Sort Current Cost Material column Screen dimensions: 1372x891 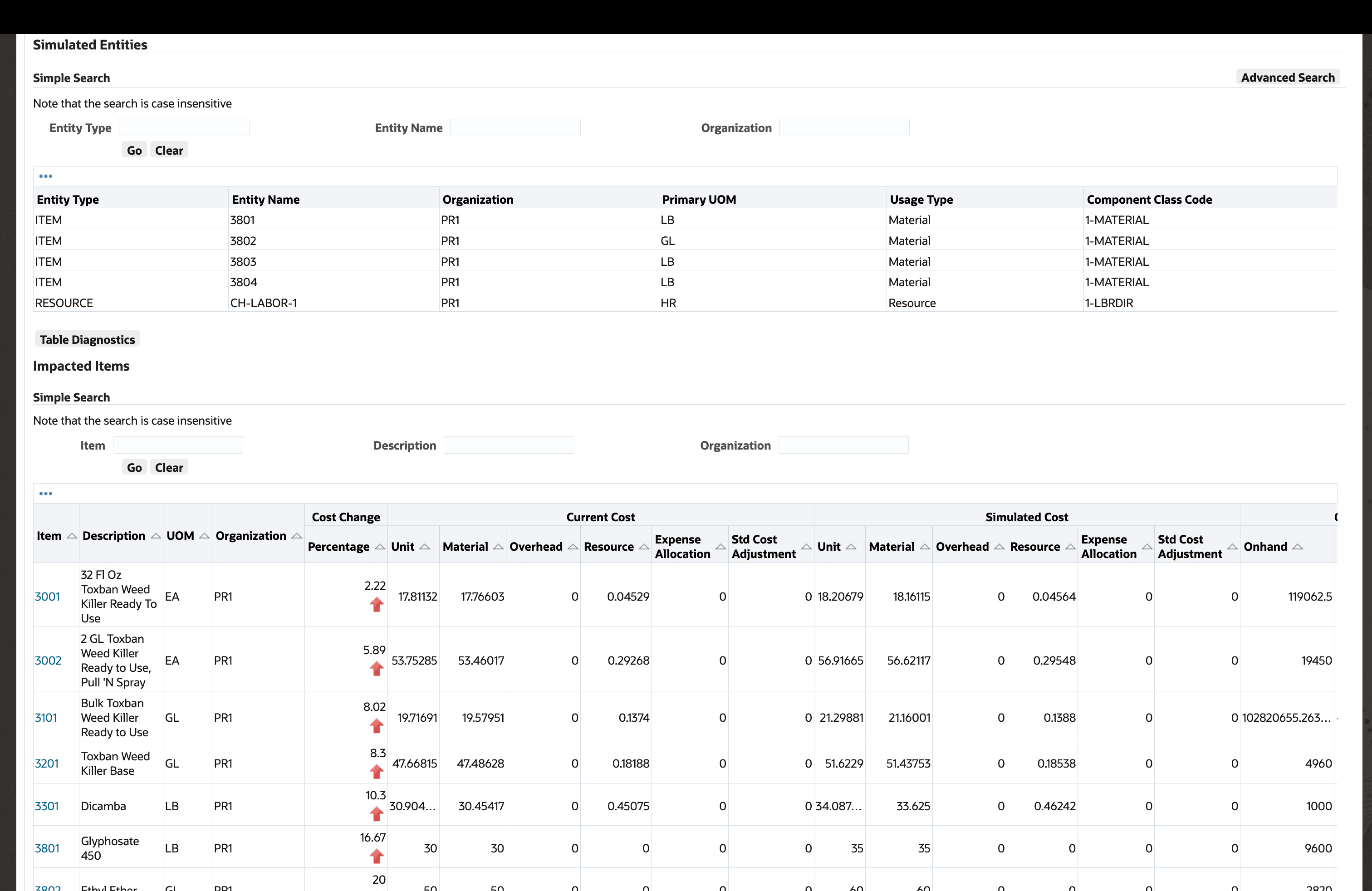pos(499,547)
